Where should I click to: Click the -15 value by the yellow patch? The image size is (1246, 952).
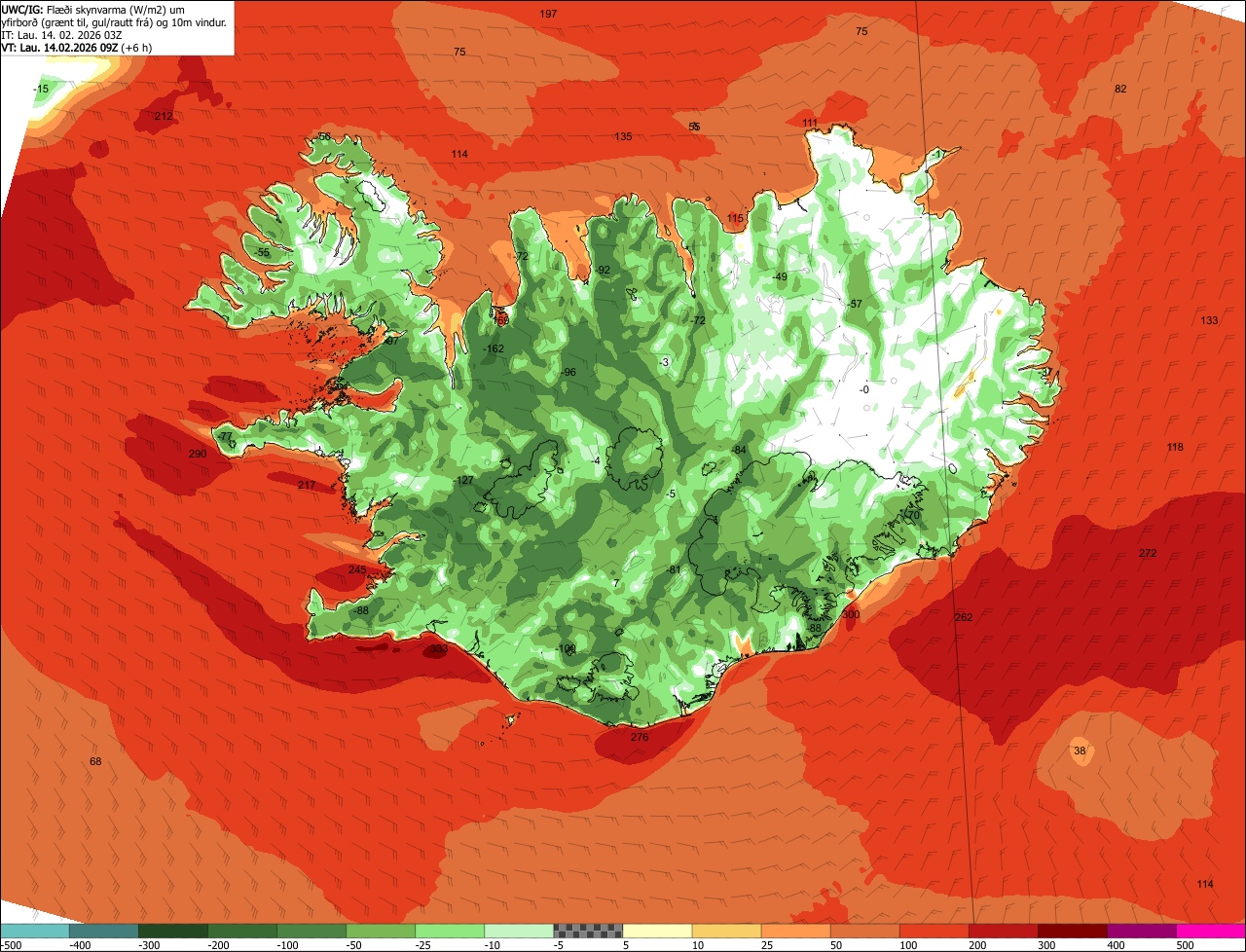[x=40, y=90]
